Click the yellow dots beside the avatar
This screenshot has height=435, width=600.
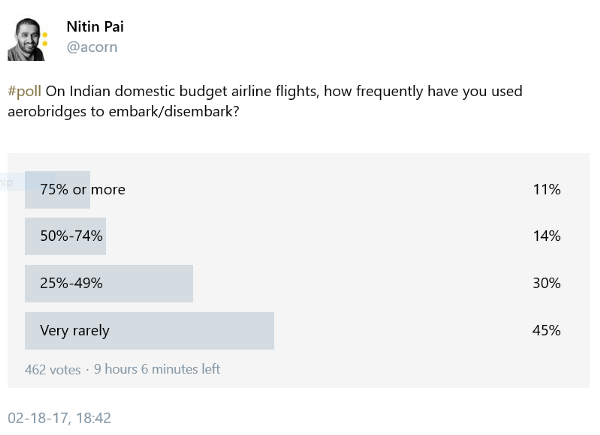point(45,39)
